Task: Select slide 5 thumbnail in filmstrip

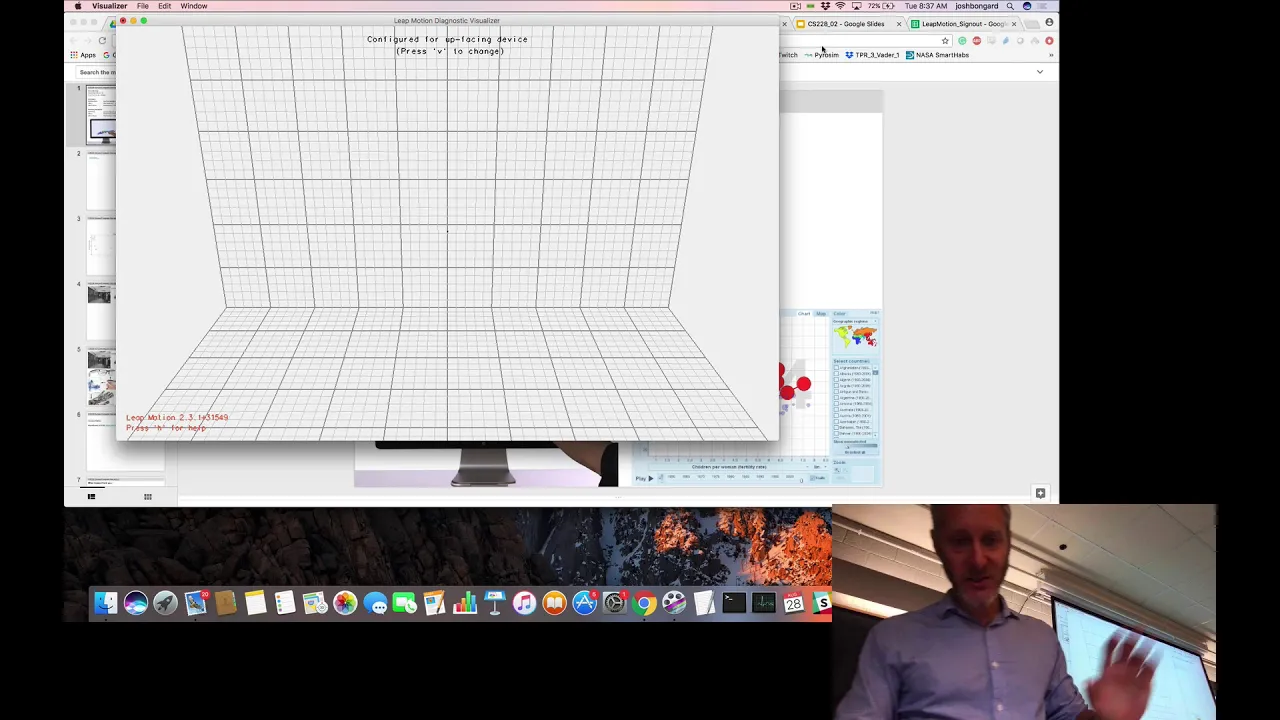Action: click(x=100, y=376)
